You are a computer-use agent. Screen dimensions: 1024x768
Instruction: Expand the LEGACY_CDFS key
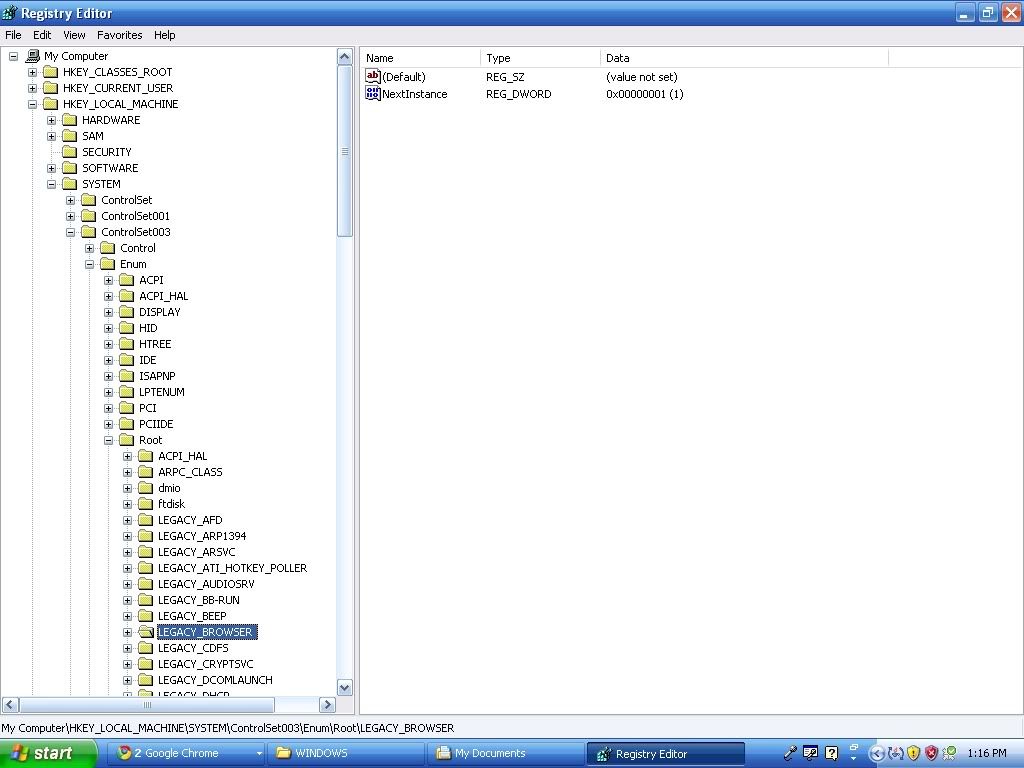pyautogui.click(x=127, y=648)
